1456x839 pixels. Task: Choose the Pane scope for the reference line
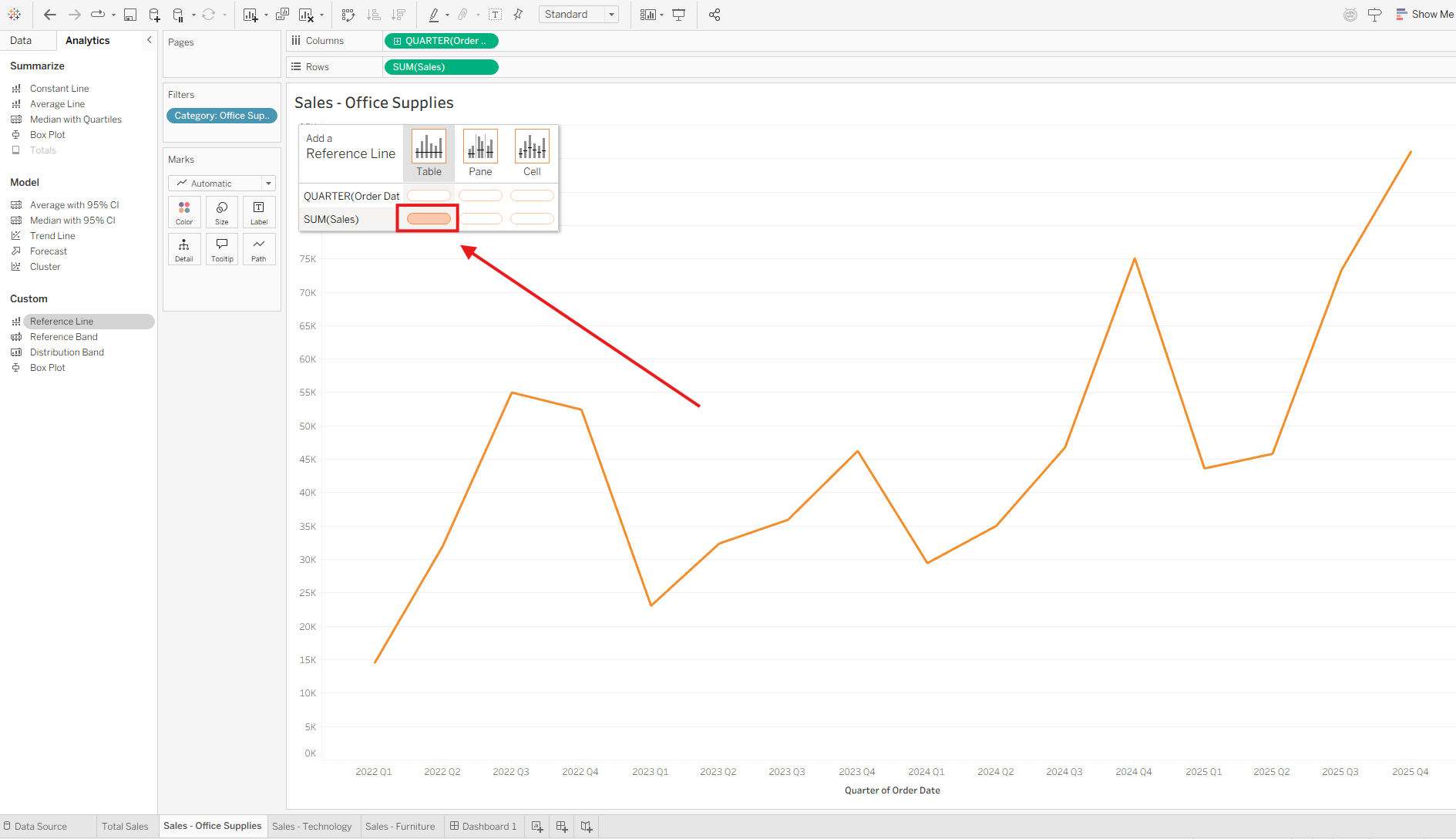pos(481,153)
